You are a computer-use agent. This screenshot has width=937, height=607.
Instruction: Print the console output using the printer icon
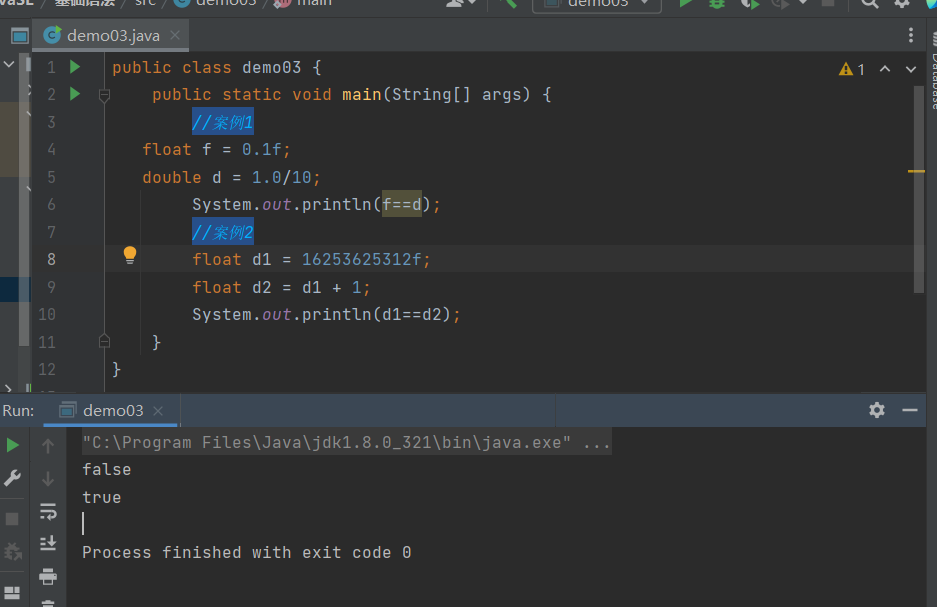tap(47, 576)
